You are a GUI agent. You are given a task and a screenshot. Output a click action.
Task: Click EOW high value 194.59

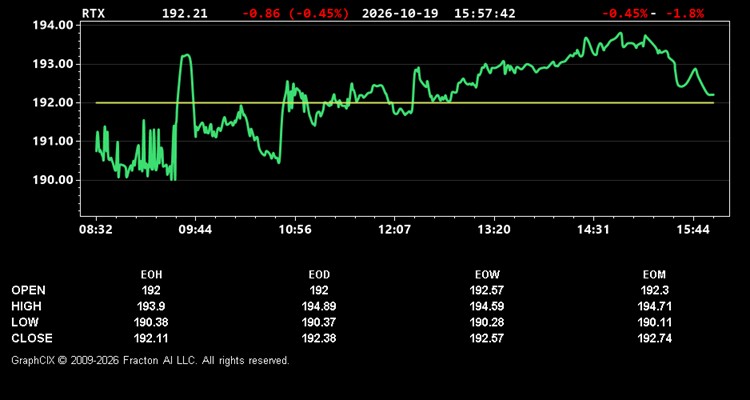point(487,306)
